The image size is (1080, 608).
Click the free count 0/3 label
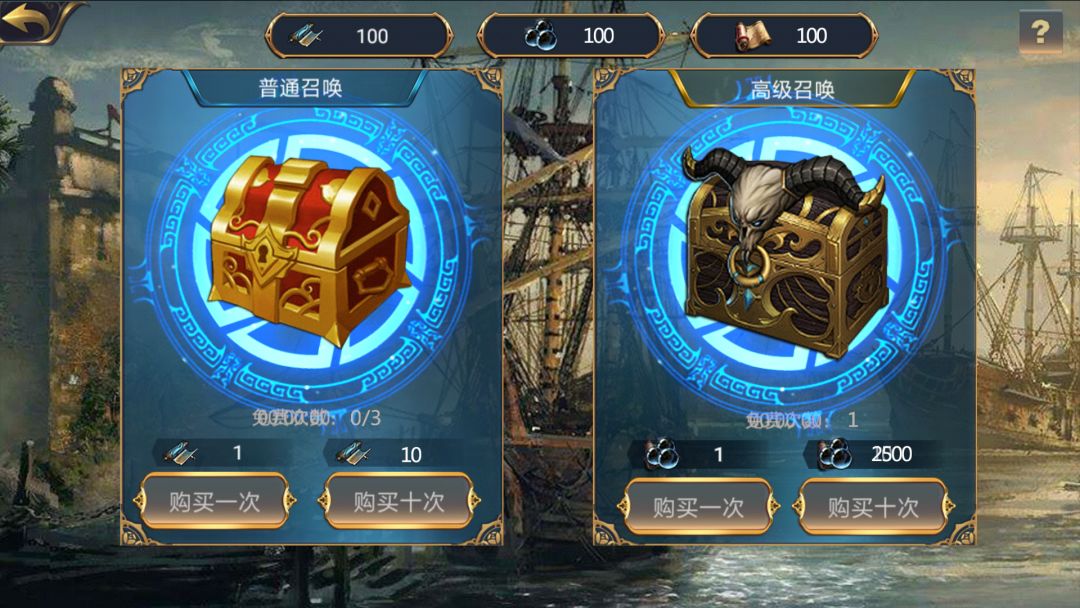(316, 417)
